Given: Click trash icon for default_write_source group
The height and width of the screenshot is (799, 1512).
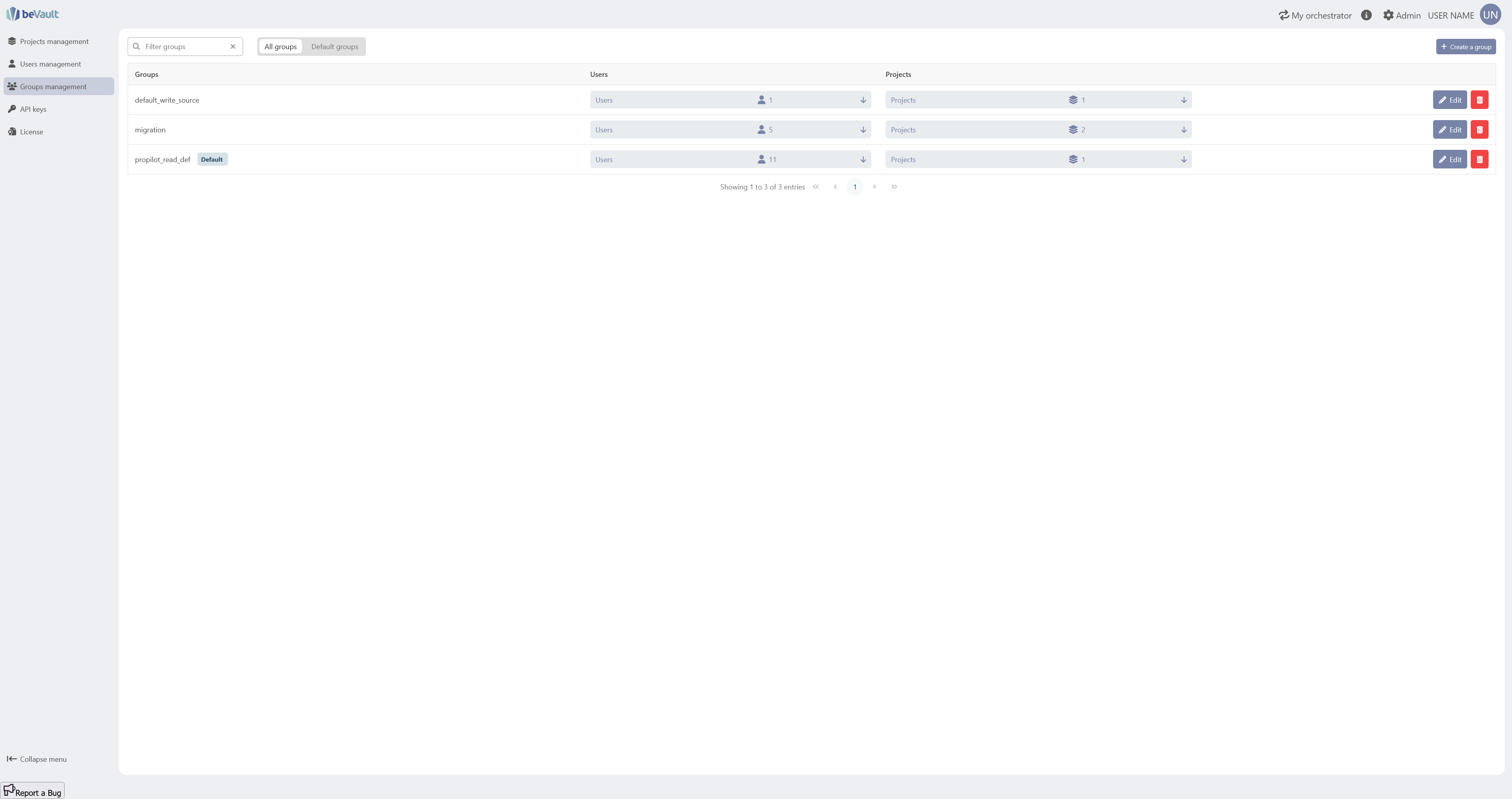Looking at the screenshot, I should coord(1479,100).
